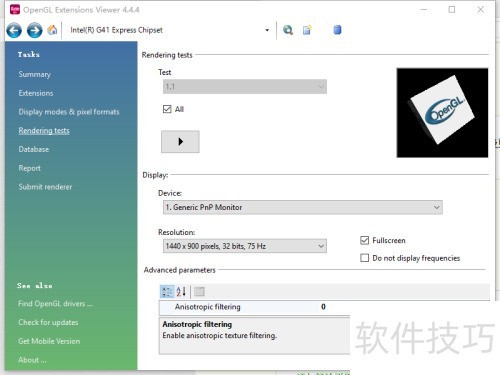Close the OpenGL Extensions Viewer window
This screenshot has height=375, width=500.
(480, 10)
